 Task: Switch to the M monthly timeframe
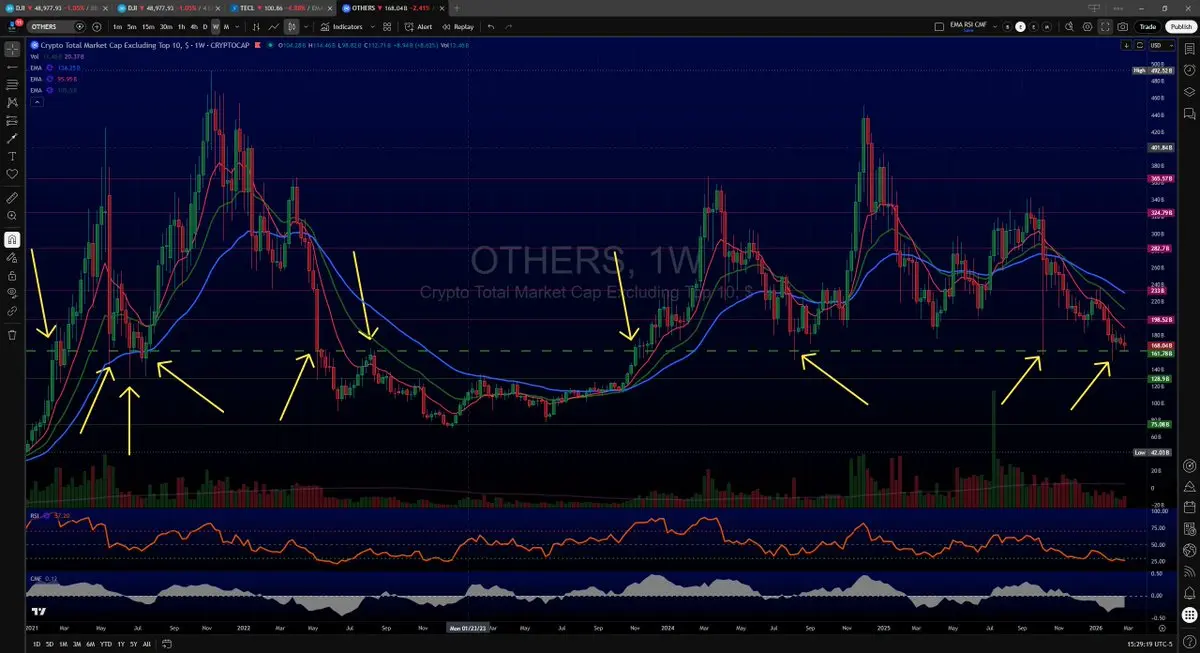[x=227, y=27]
